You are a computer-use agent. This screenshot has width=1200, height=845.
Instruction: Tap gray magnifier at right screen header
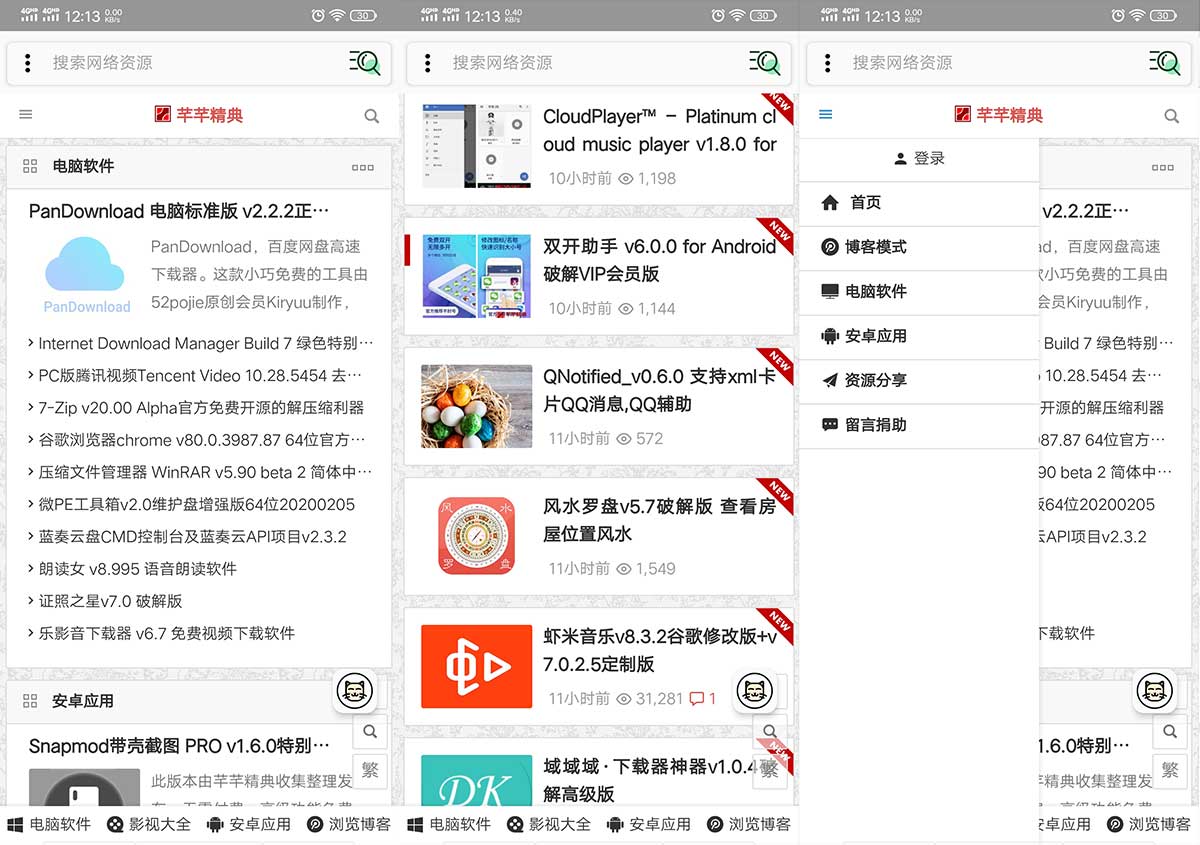point(1172,116)
